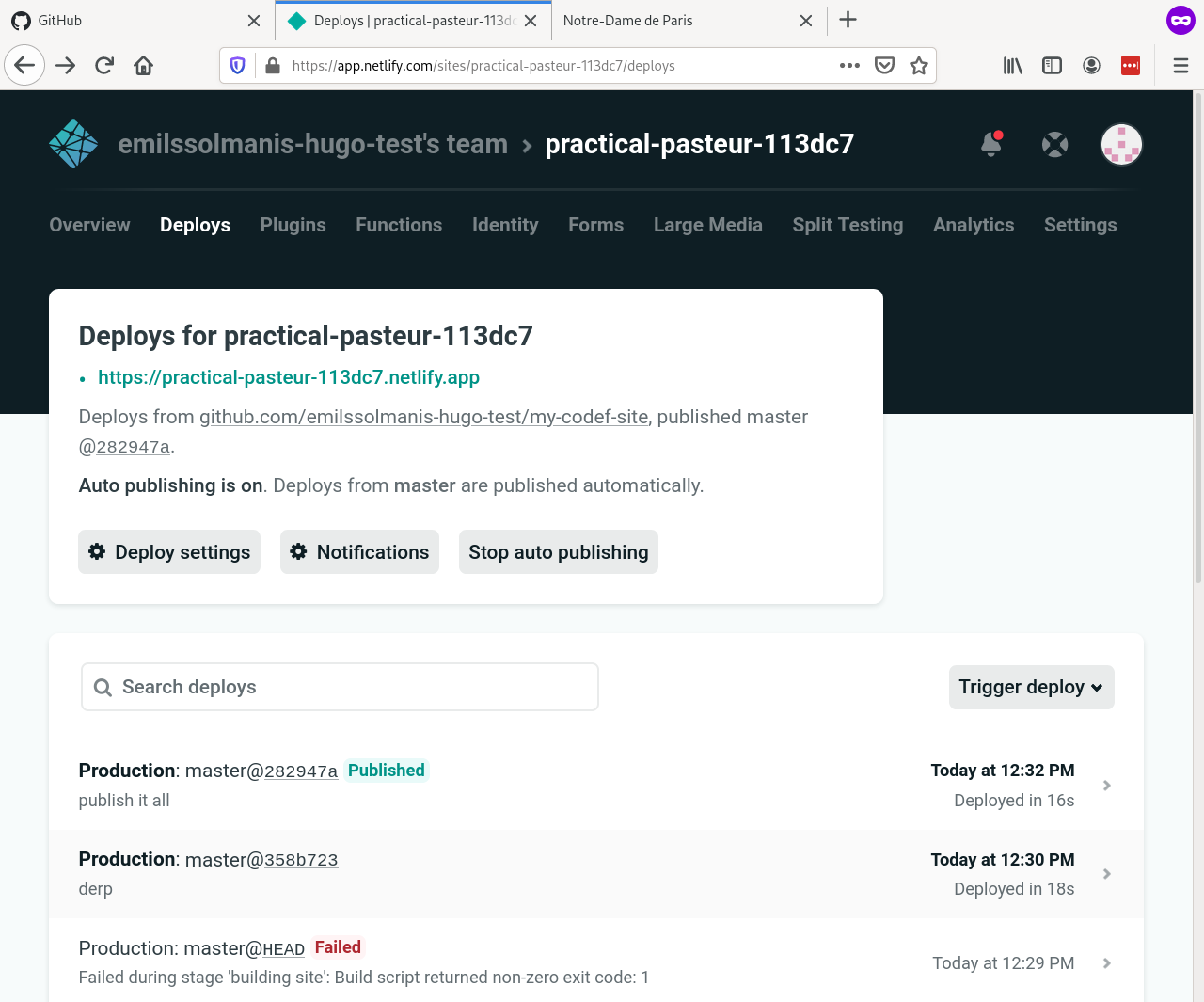Click the Notifications button
1204x1002 pixels.
(359, 552)
